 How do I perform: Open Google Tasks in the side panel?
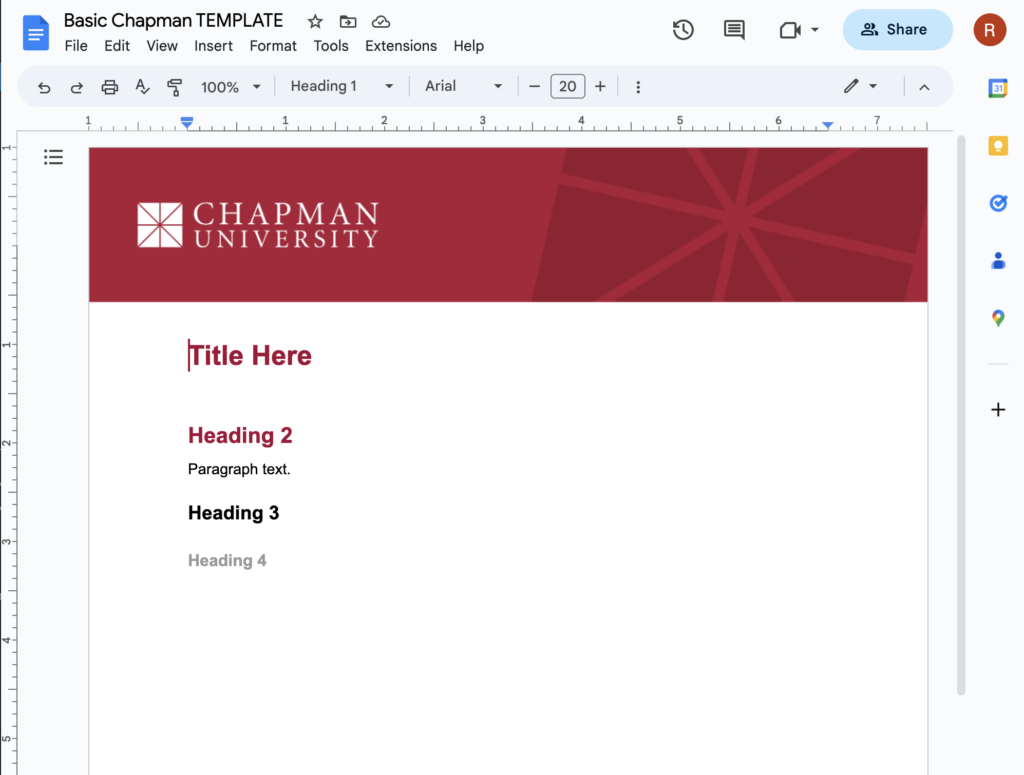coord(998,203)
